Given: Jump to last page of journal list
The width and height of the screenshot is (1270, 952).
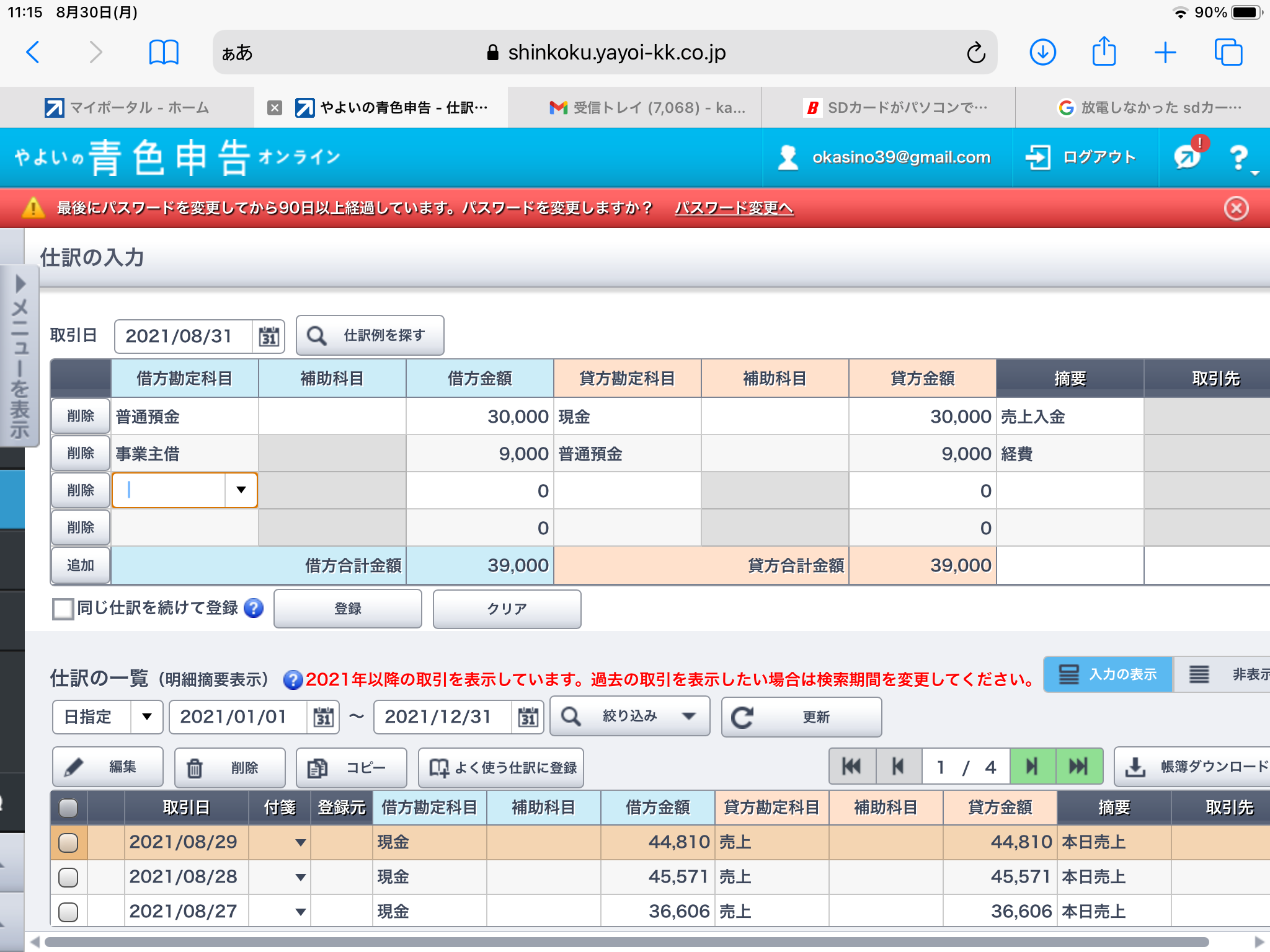Looking at the screenshot, I should [x=1079, y=767].
